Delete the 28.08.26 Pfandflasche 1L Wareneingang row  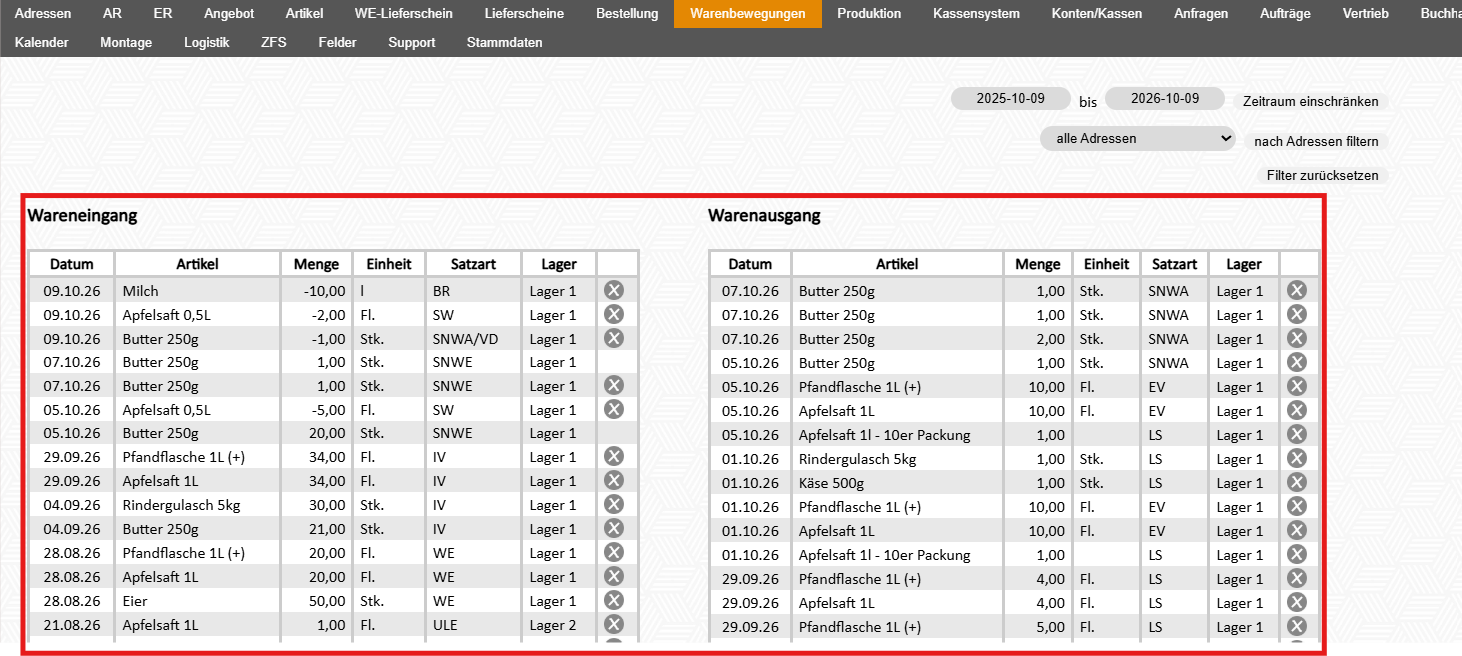click(x=614, y=553)
